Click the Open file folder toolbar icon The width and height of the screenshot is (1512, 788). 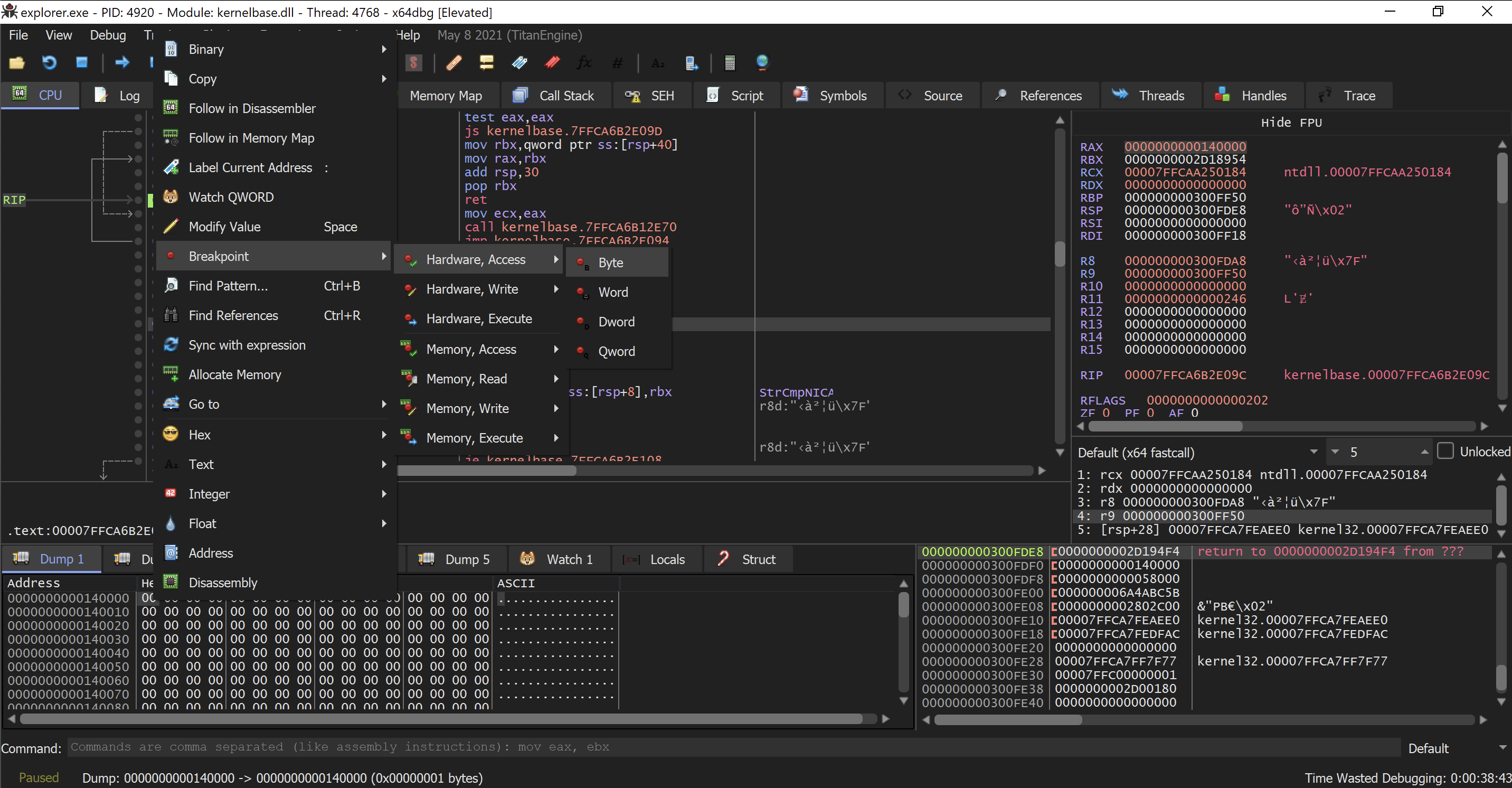pyautogui.click(x=17, y=62)
